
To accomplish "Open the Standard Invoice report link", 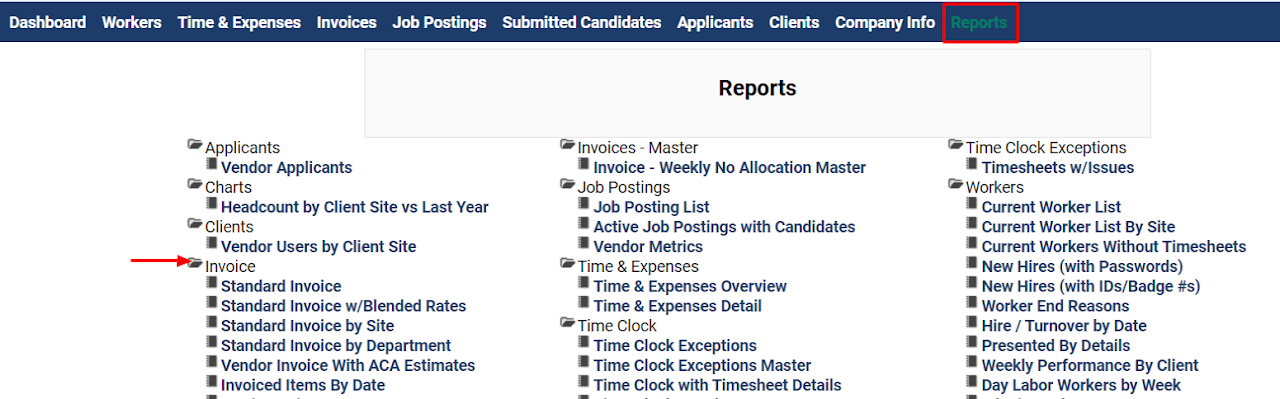I will coord(281,286).
